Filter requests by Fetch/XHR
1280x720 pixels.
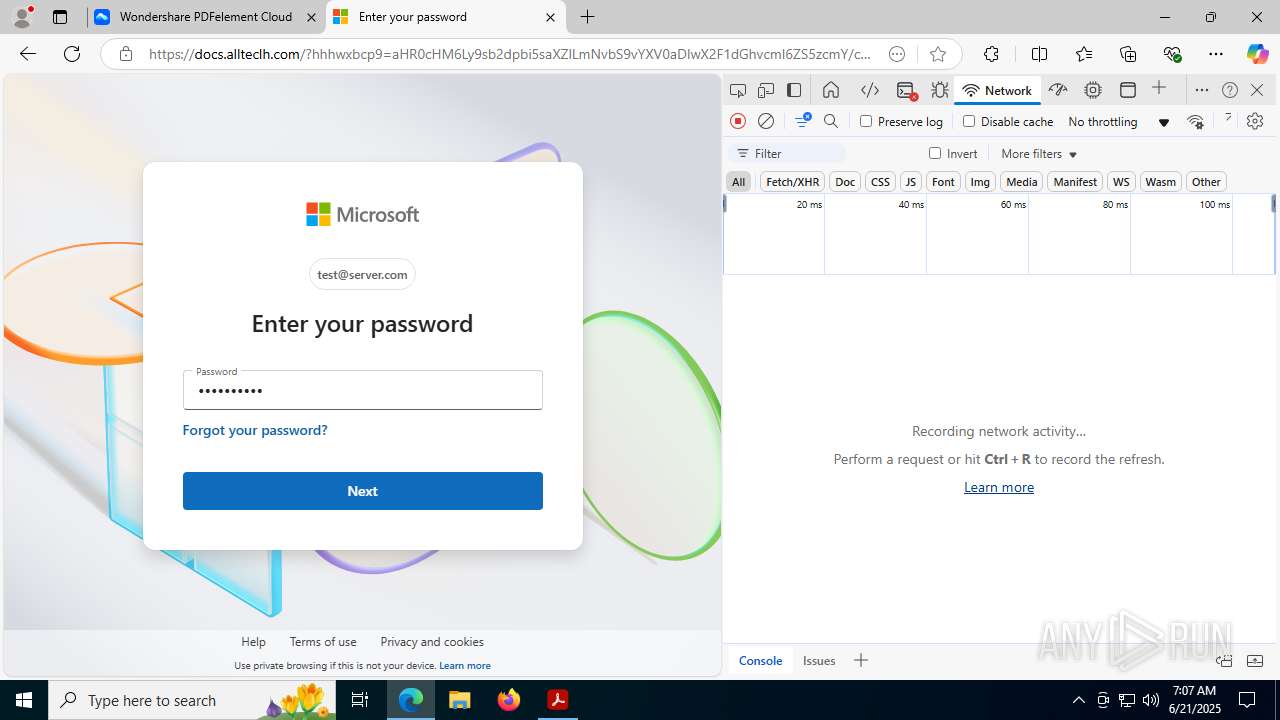pos(792,181)
